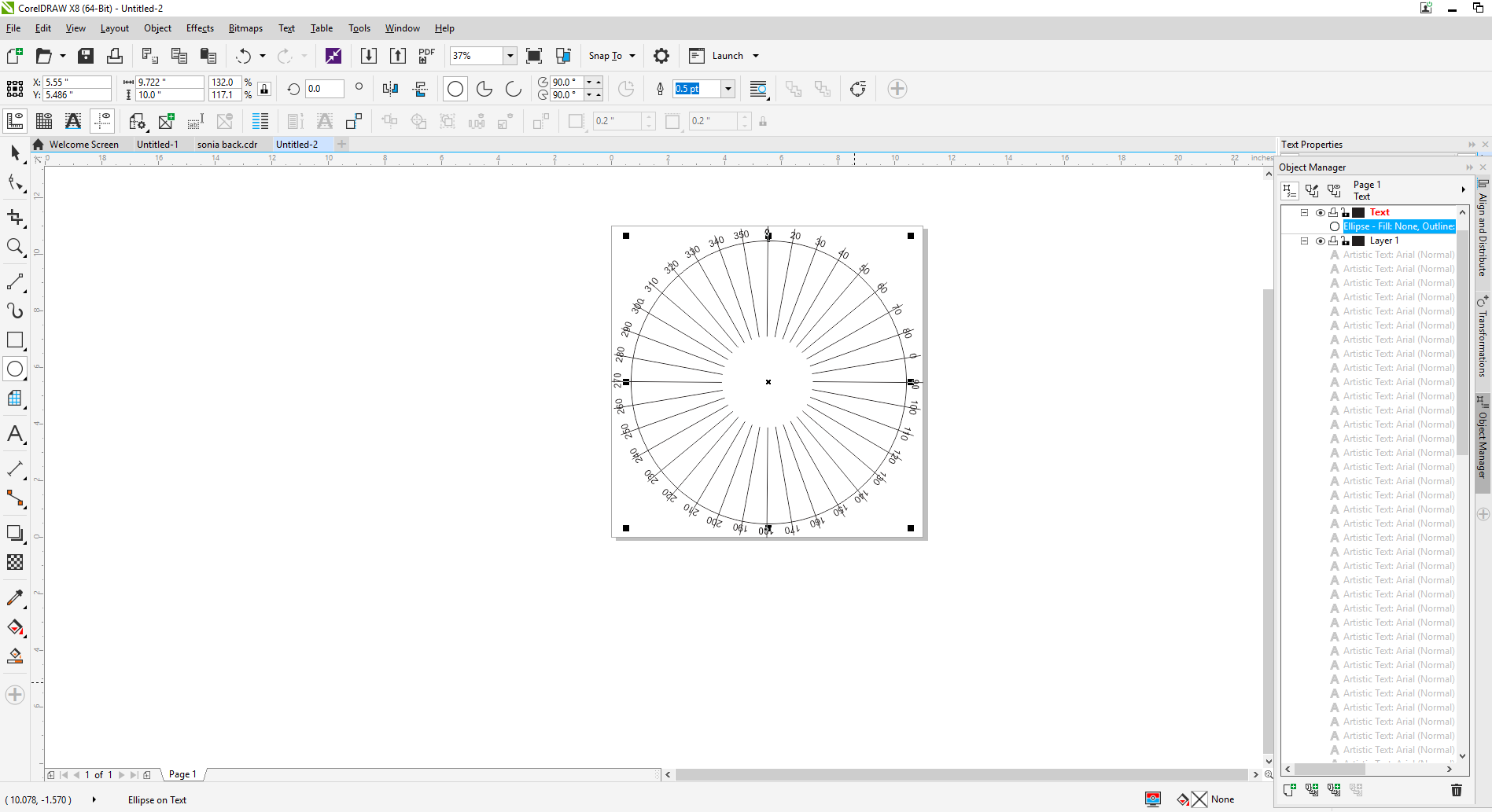
Task: Open the Effects menu
Action: pyautogui.click(x=200, y=28)
